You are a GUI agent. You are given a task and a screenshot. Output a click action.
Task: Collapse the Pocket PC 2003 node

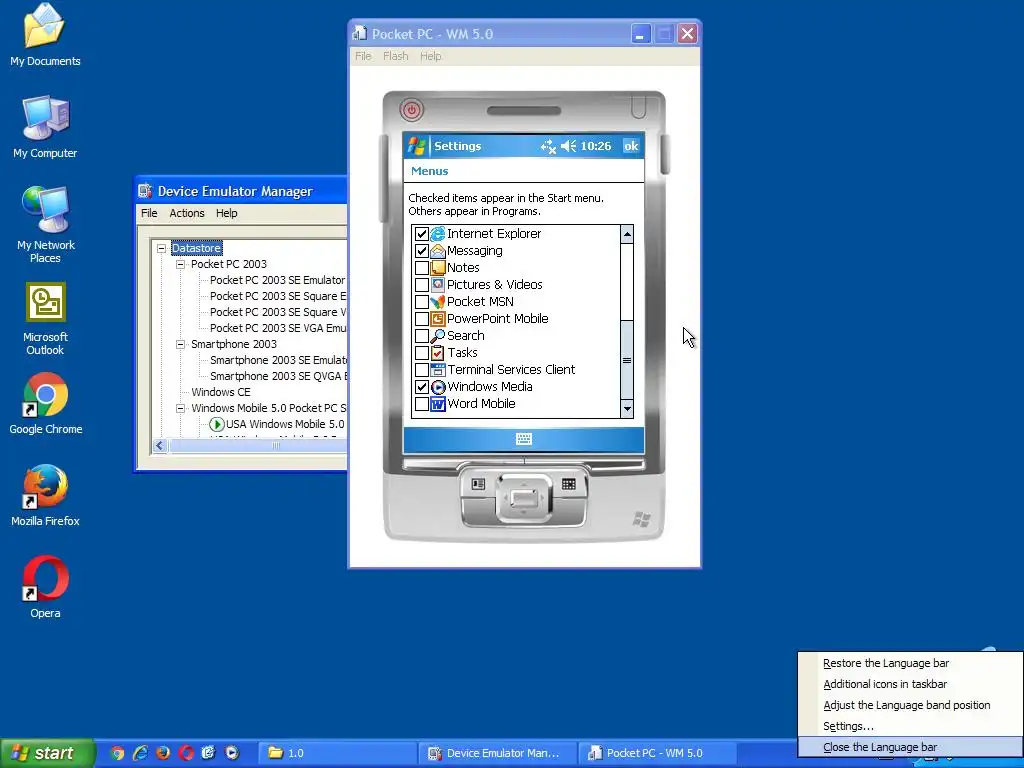pos(180,264)
